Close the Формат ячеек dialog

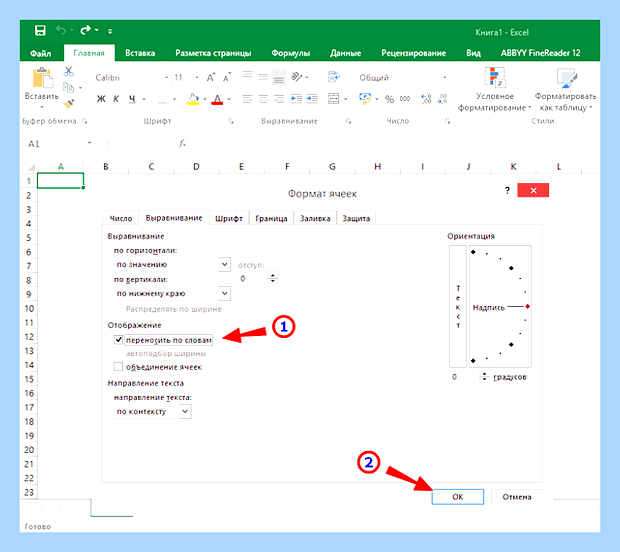[533, 190]
